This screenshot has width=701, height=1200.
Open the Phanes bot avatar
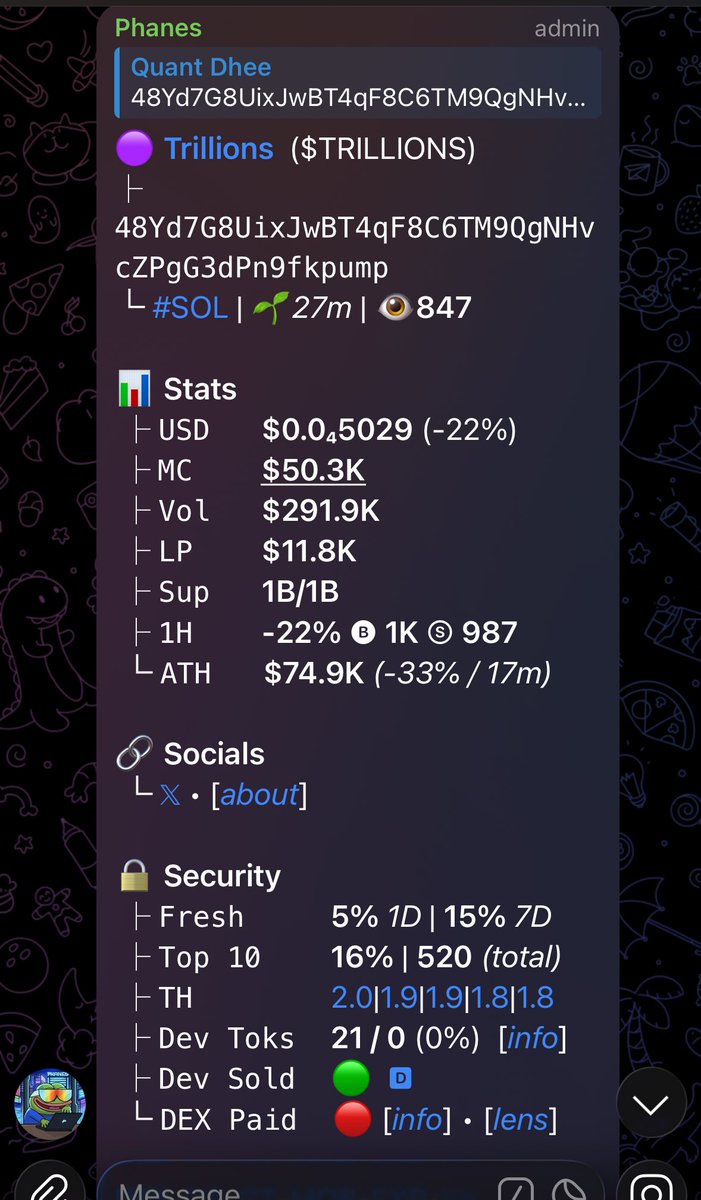coord(48,1105)
